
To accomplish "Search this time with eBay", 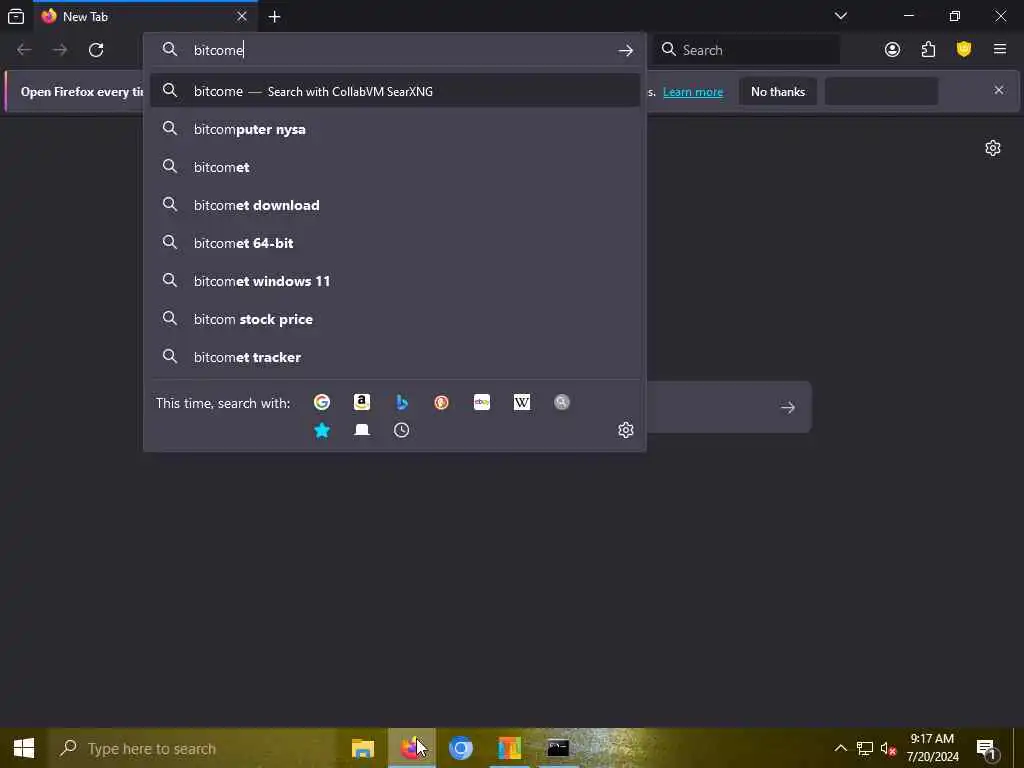I will click(x=482, y=402).
